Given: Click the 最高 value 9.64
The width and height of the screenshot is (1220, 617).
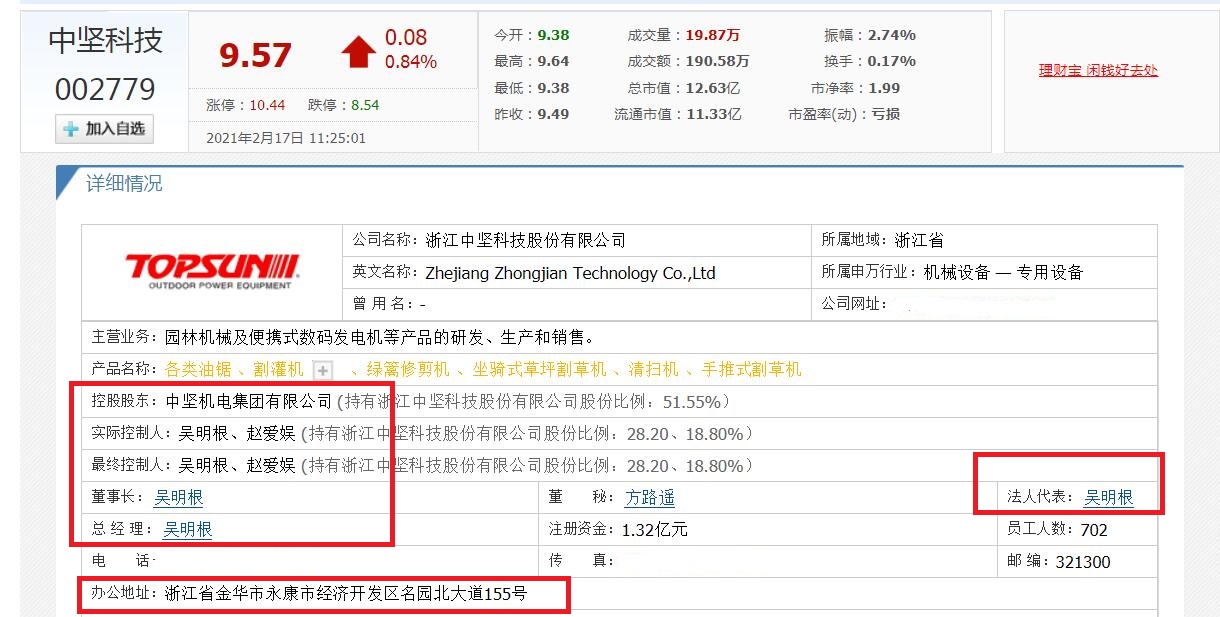Looking at the screenshot, I should point(553,61).
